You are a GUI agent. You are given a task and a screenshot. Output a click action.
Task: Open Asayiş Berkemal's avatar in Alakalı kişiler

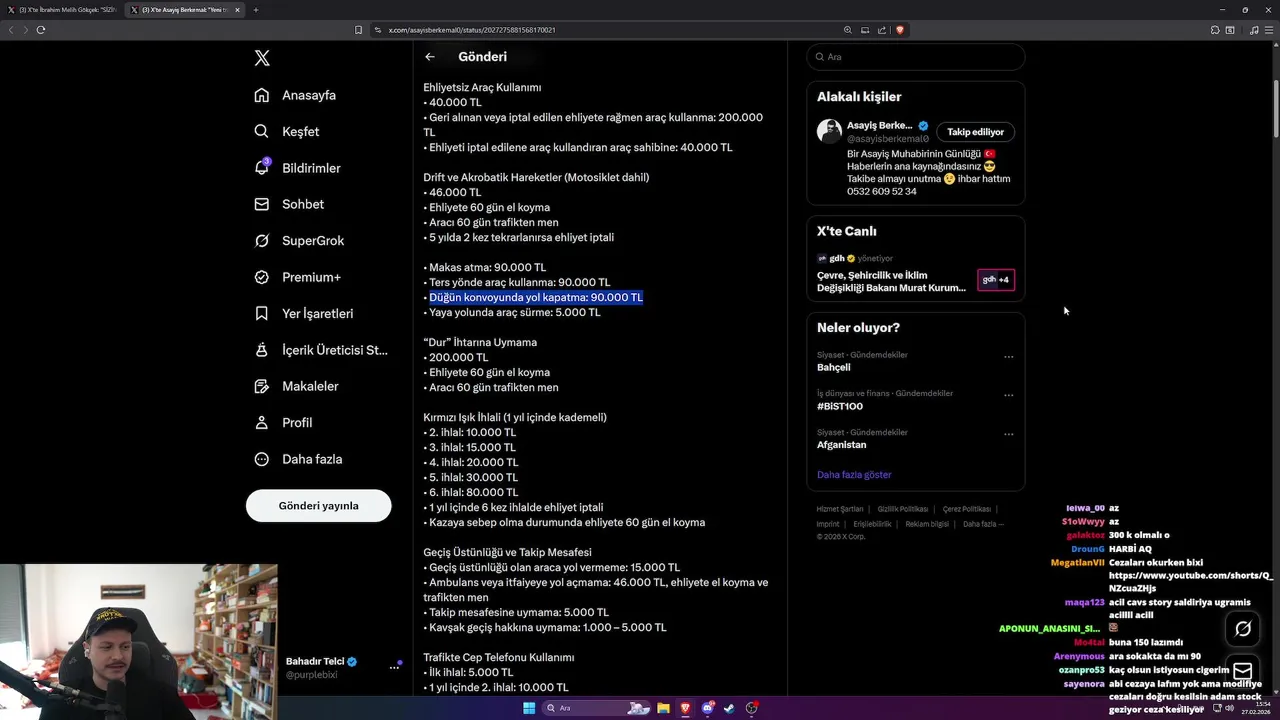coord(829,131)
